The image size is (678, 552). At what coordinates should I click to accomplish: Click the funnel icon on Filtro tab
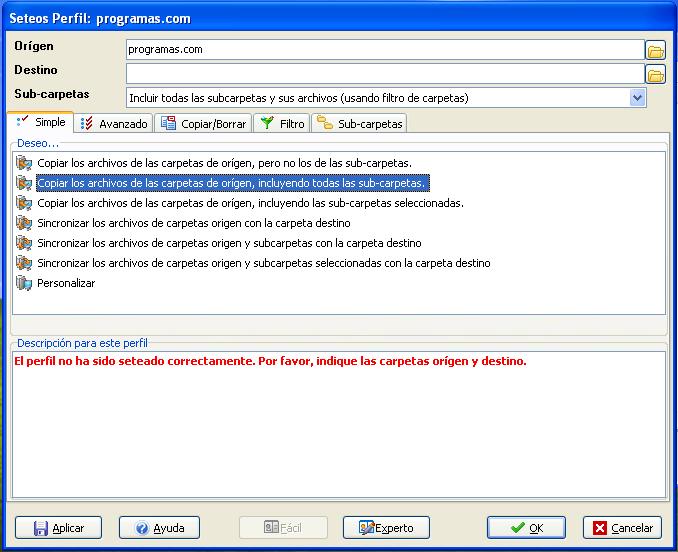tap(267, 123)
